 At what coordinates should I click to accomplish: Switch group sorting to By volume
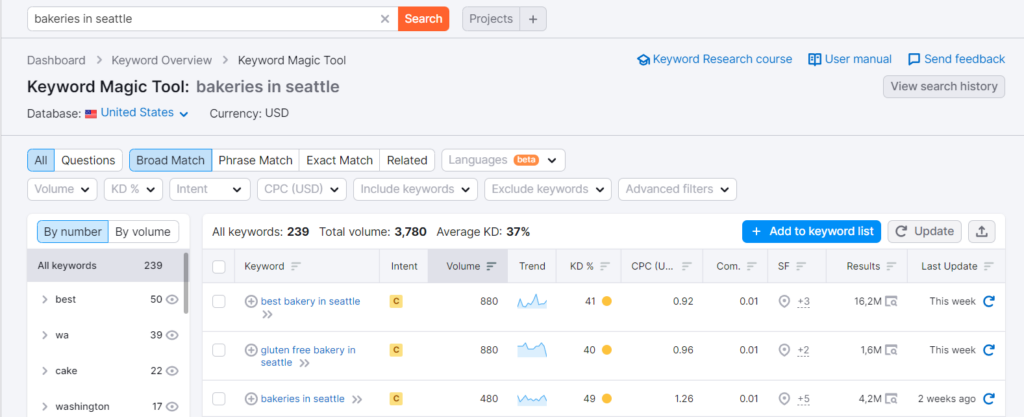coord(143,232)
